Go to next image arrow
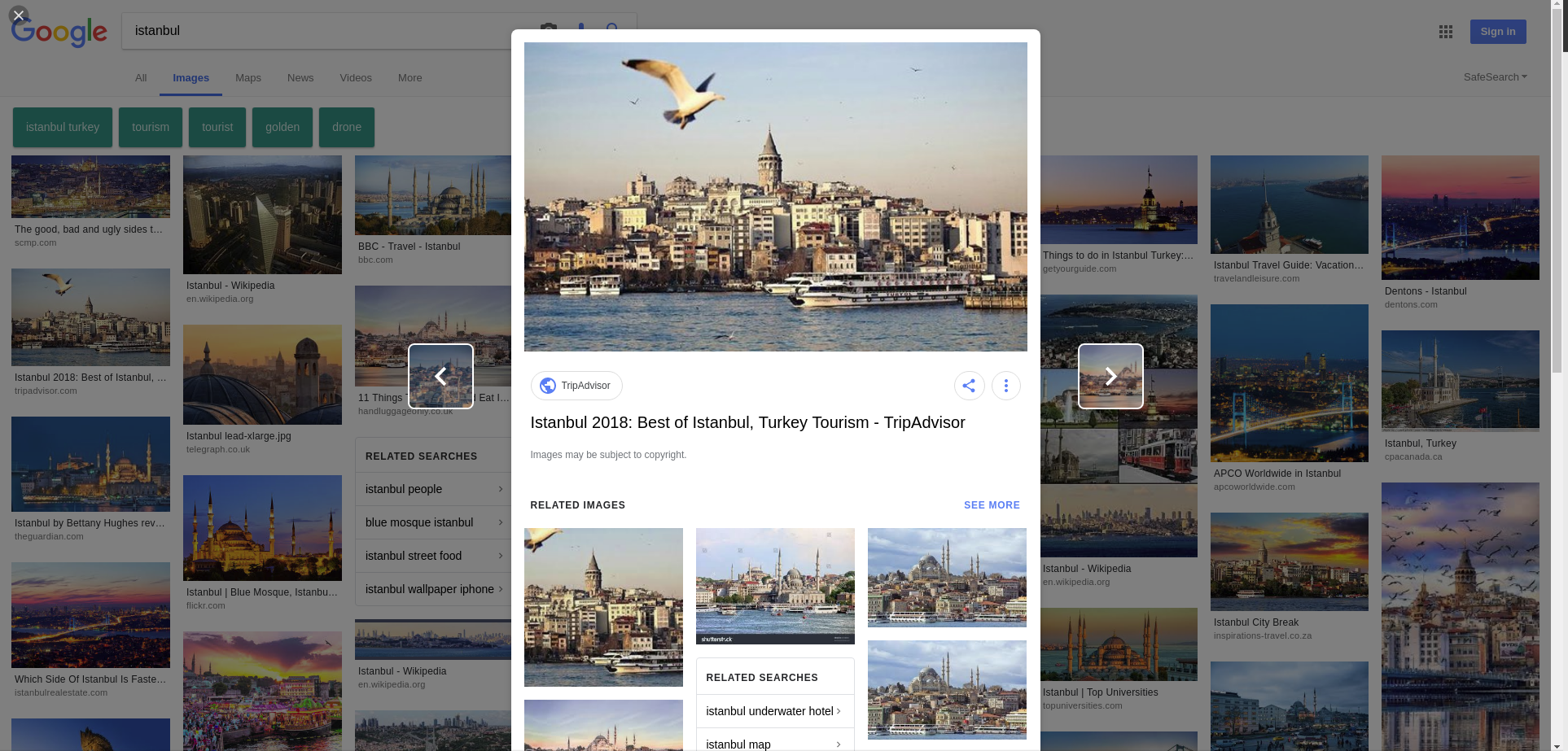1568x751 pixels. [x=1110, y=376]
